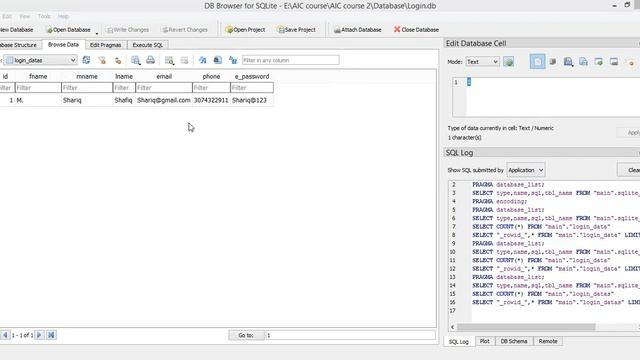Image resolution: width=640 pixels, height=360 pixels.
Task: Click Write Changes in the toolbar
Action: (x=128, y=30)
